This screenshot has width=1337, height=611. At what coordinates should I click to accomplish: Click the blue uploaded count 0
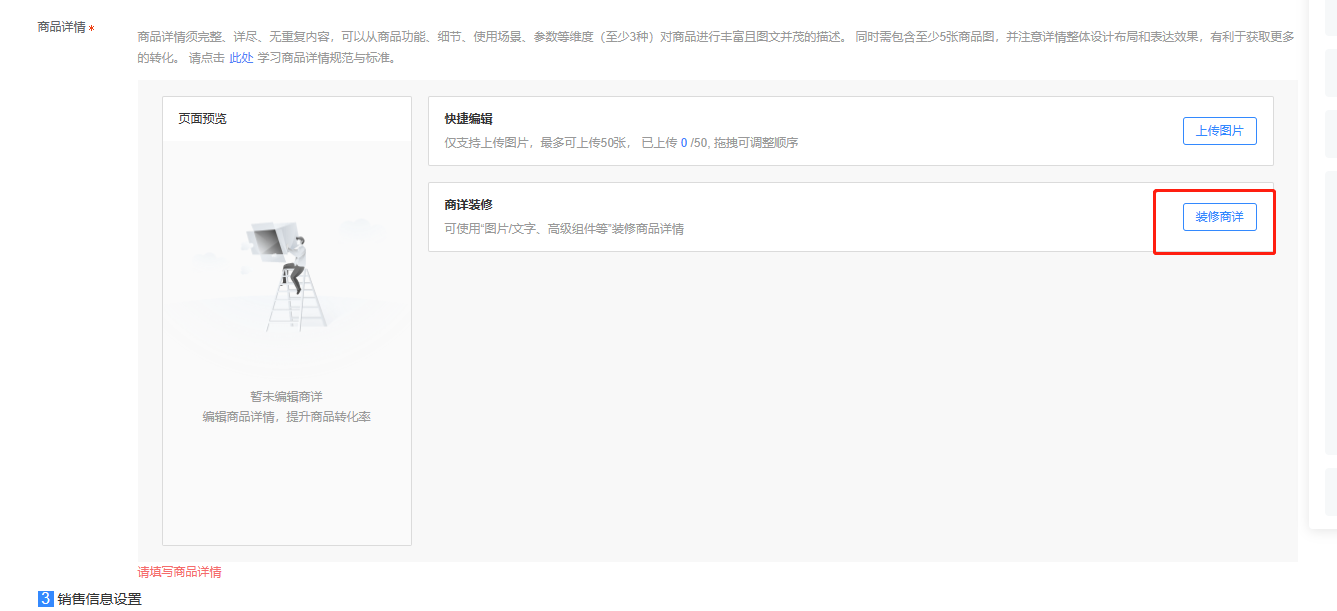684,143
